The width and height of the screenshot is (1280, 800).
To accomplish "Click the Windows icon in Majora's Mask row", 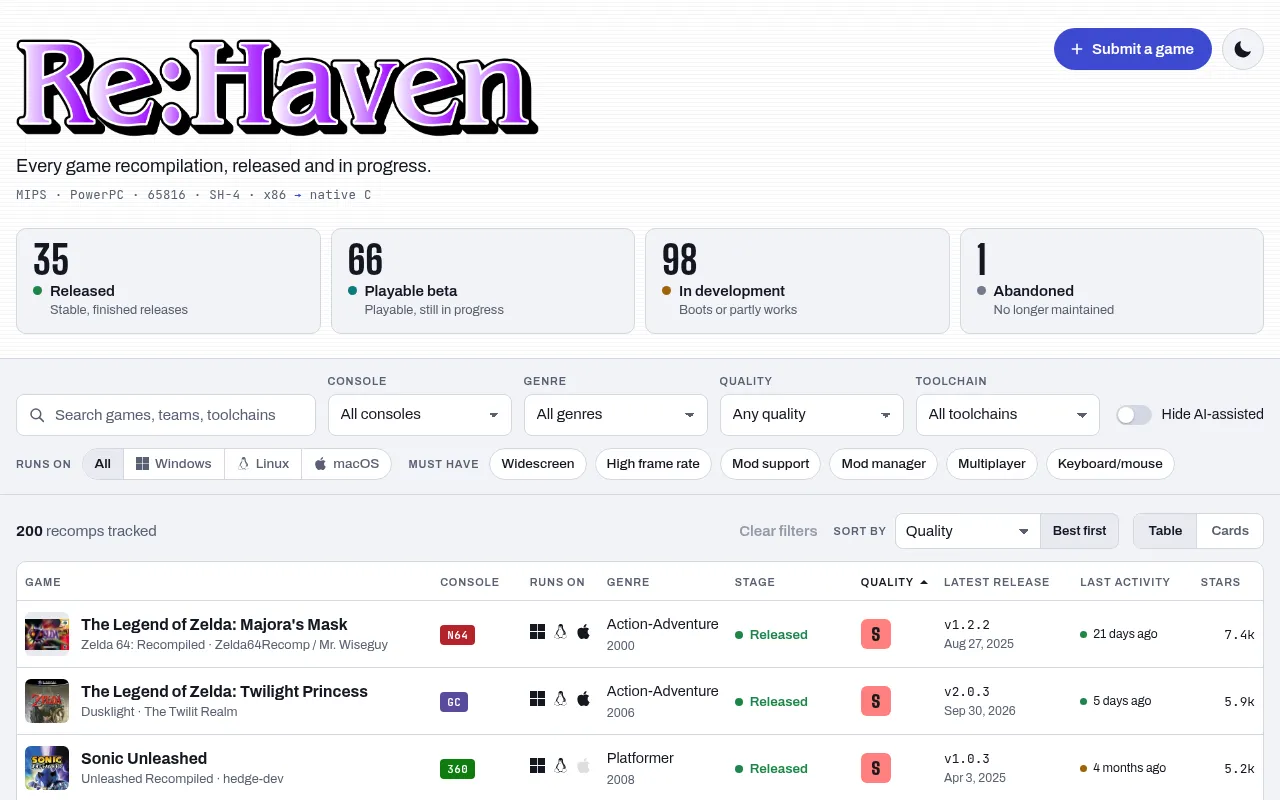I will click(x=537, y=632).
